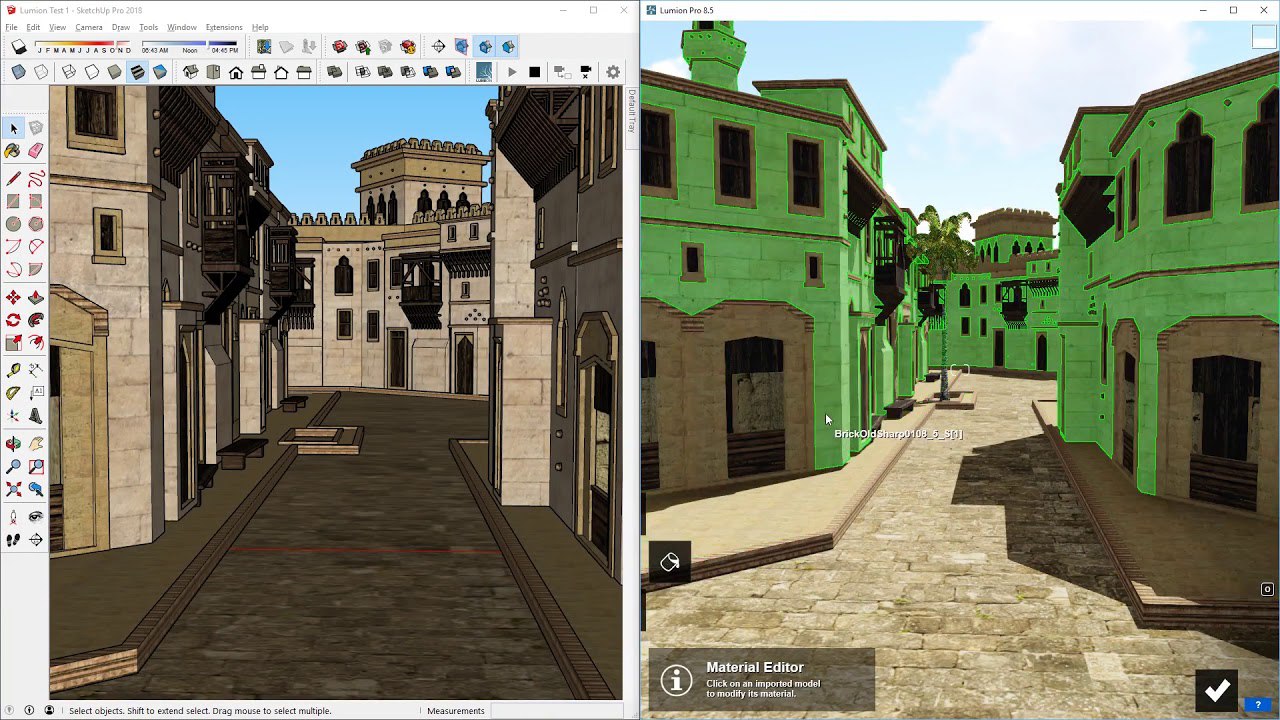Select the Push/Pull tool
The height and width of the screenshot is (720, 1280).
point(36,298)
